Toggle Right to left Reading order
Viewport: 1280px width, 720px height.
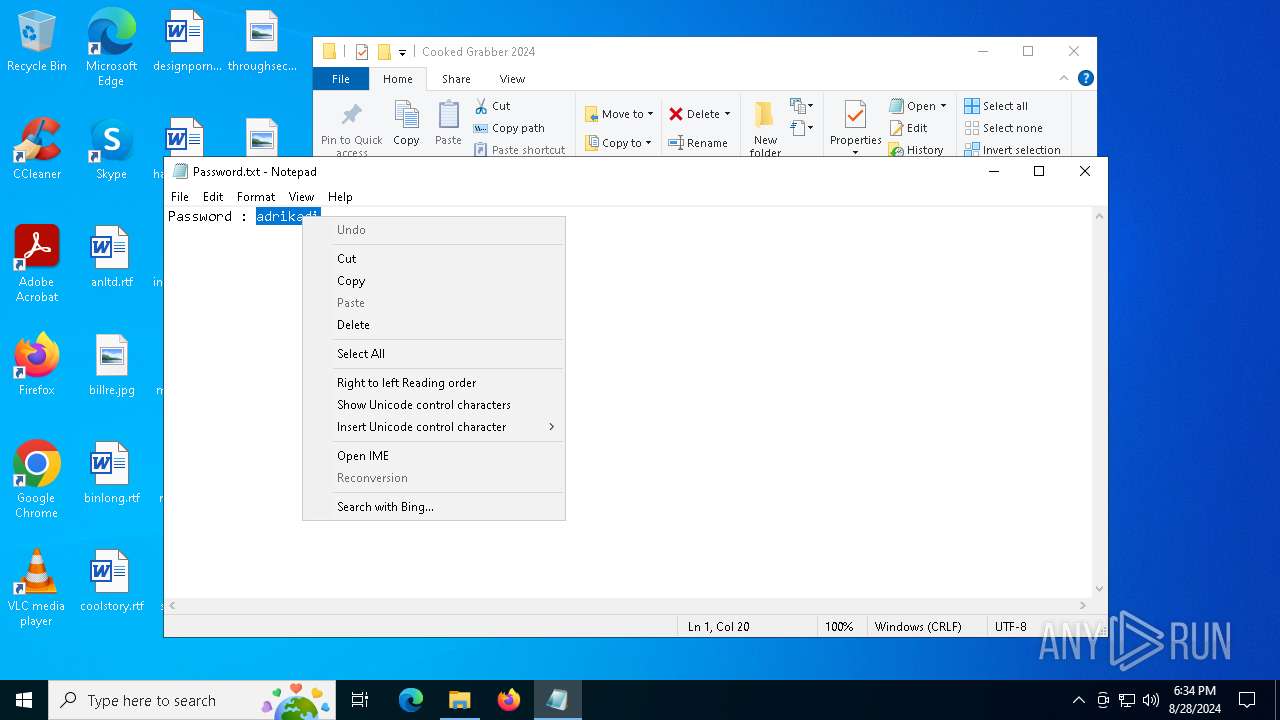pos(434,383)
